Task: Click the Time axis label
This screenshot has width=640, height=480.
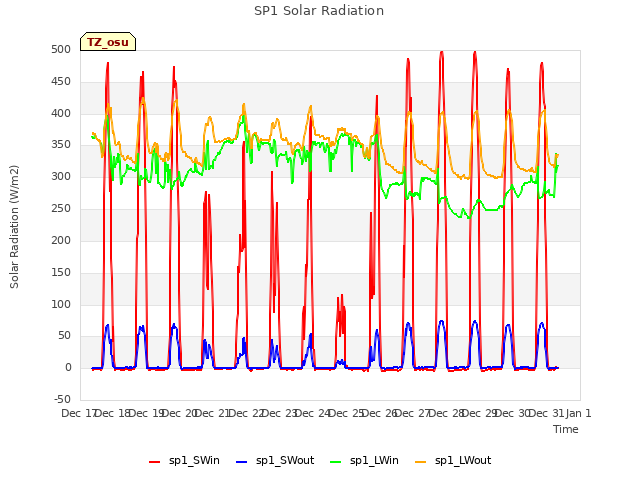Action: [x=566, y=429]
